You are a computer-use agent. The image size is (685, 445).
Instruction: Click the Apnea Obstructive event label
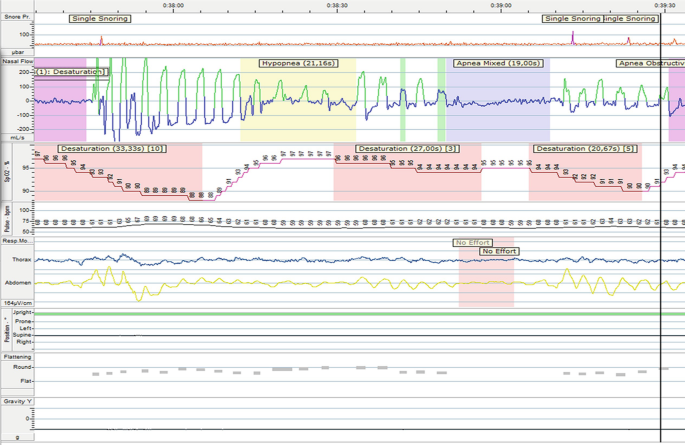pos(650,63)
